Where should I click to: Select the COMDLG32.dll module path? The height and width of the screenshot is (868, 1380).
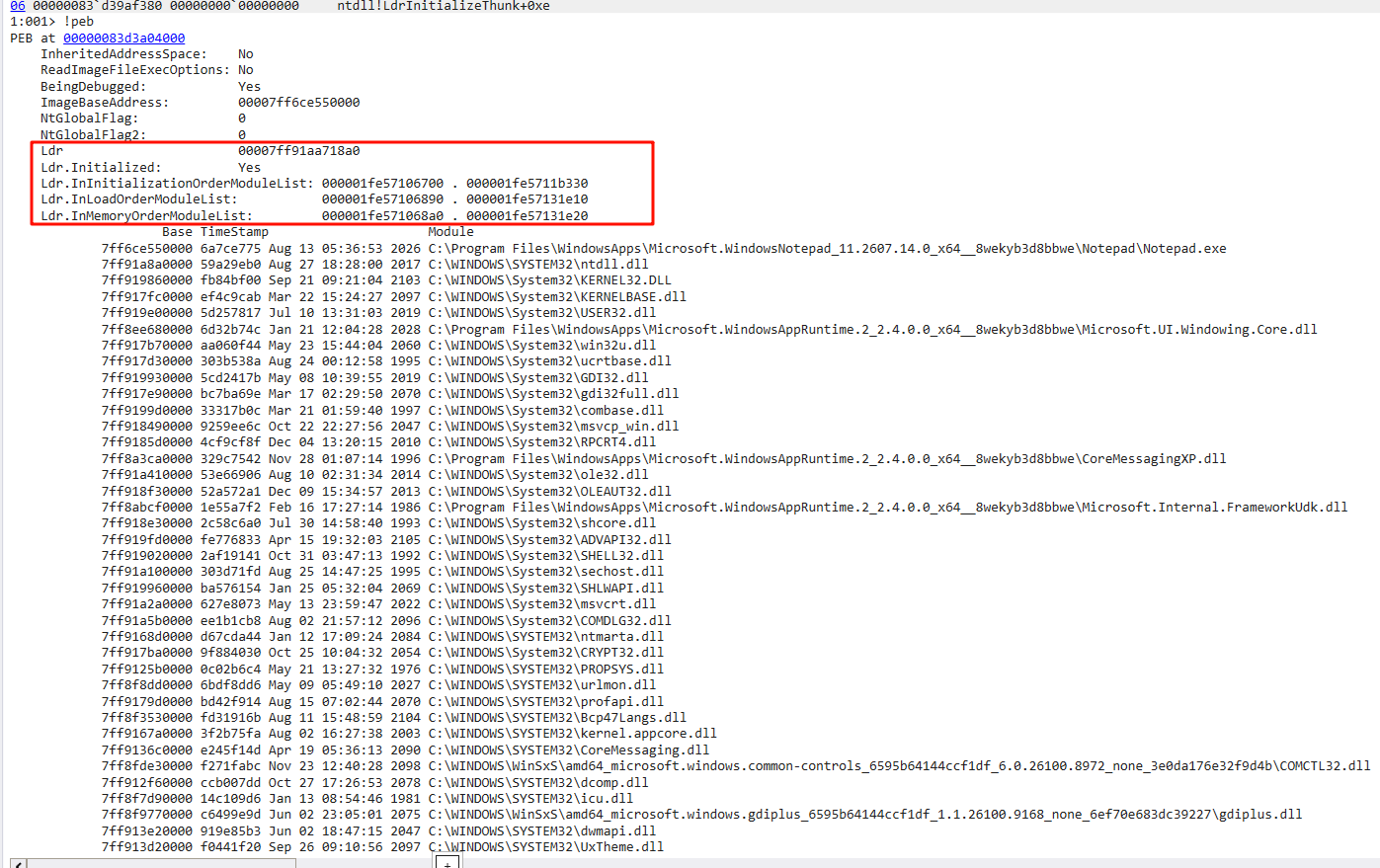coord(549,620)
